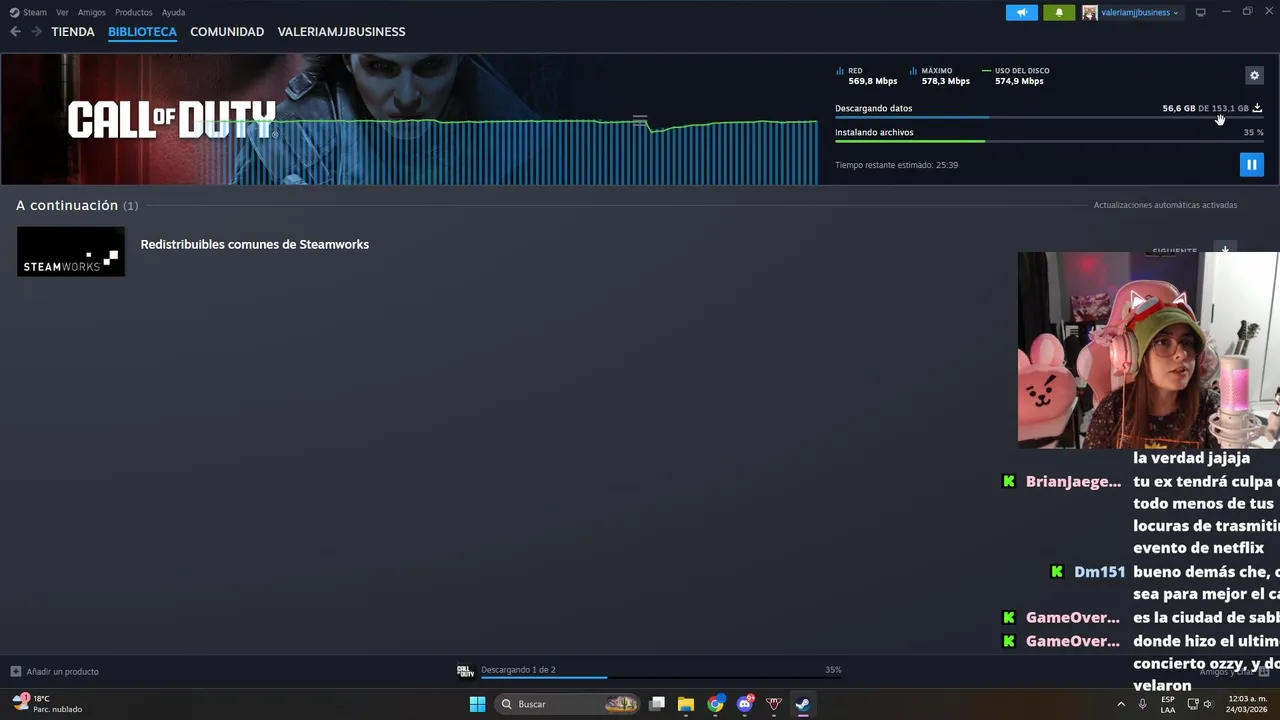Screen dimensions: 1280x720
Task: Click Actualizaciones automáticas activadas link
Action: 1165,205
